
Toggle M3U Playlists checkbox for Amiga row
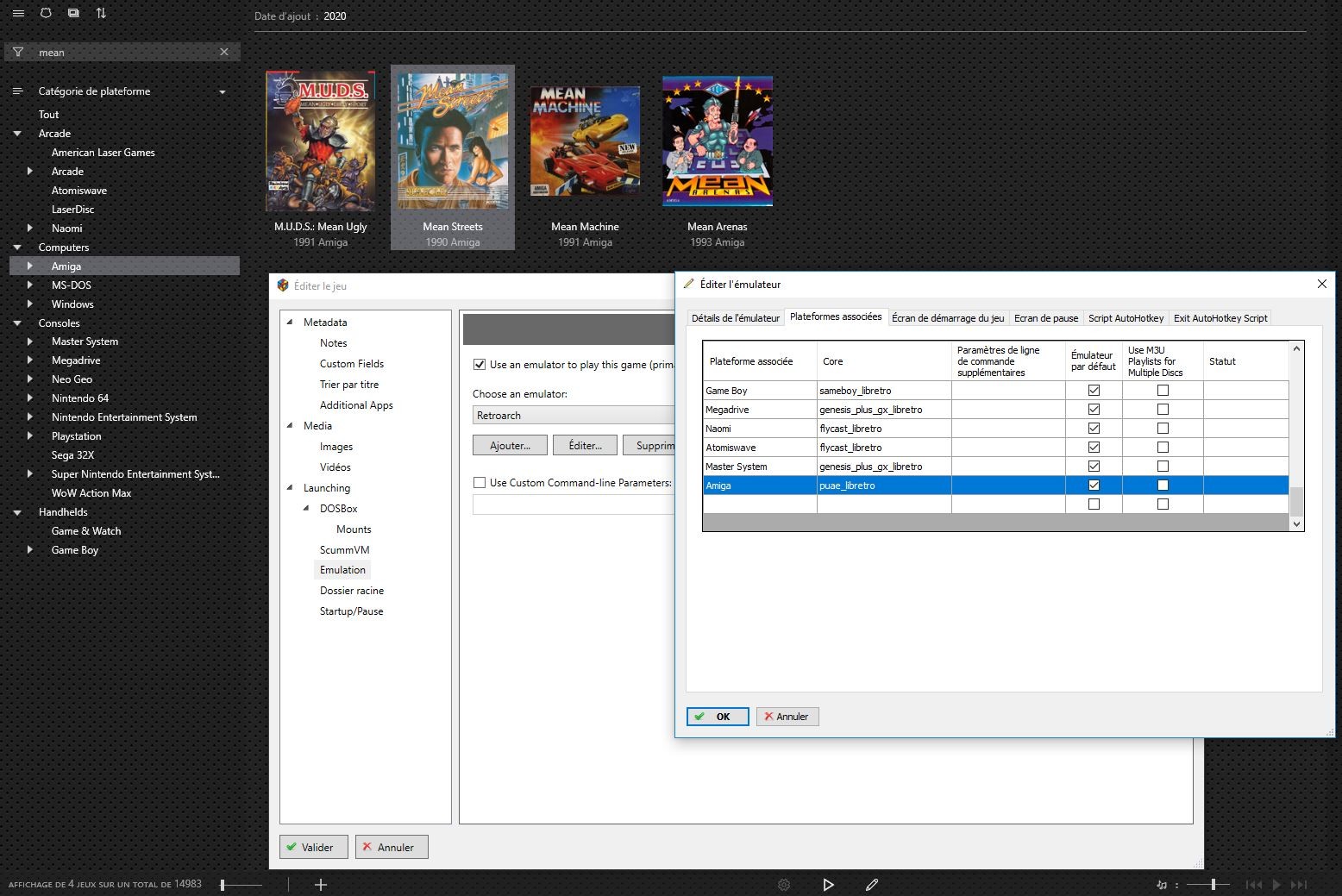[1163, 486]
